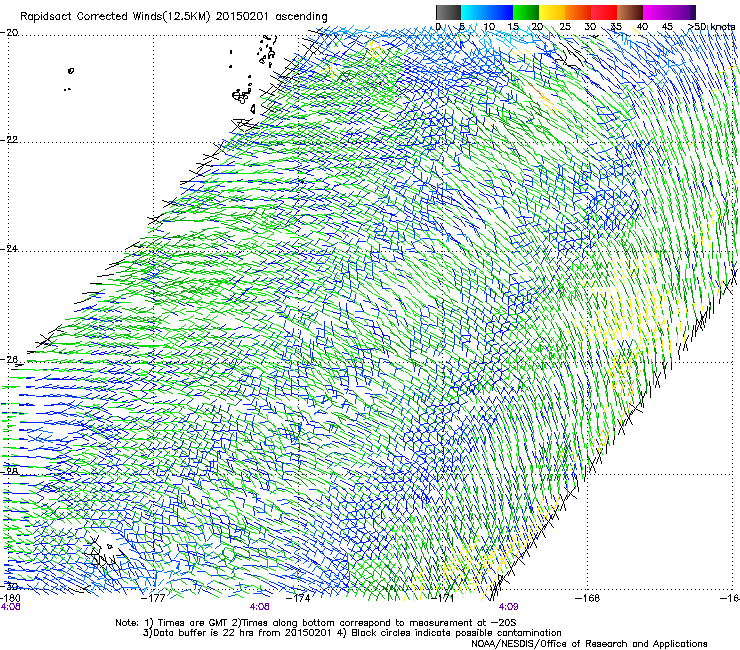
Task: Click the island cluster outline near -175
Action: (x=242, y=96)
